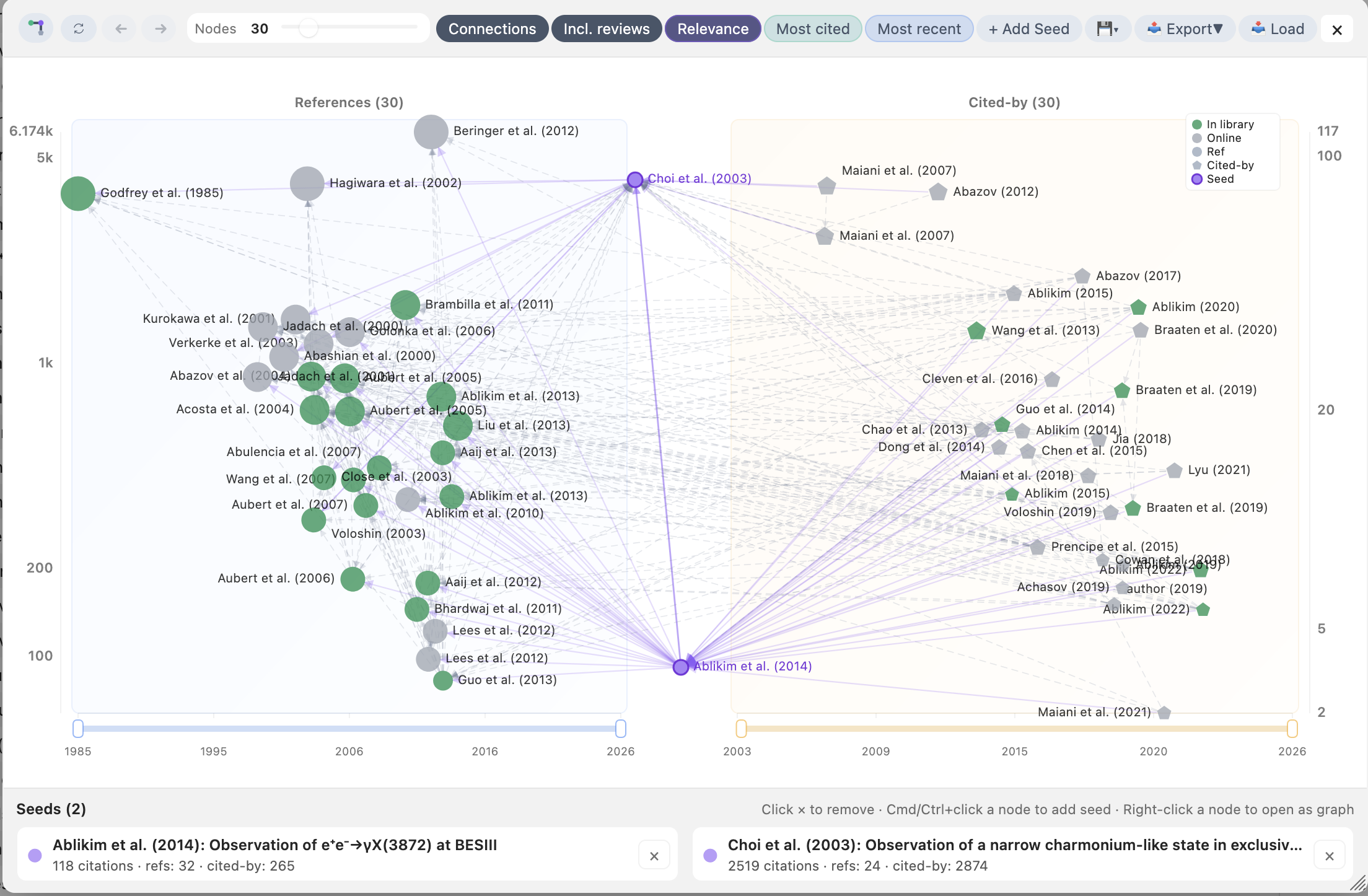Click the In library legend entry
Screen dimensions: 1368x896
pyautogui.click(x=1223, y=125)
